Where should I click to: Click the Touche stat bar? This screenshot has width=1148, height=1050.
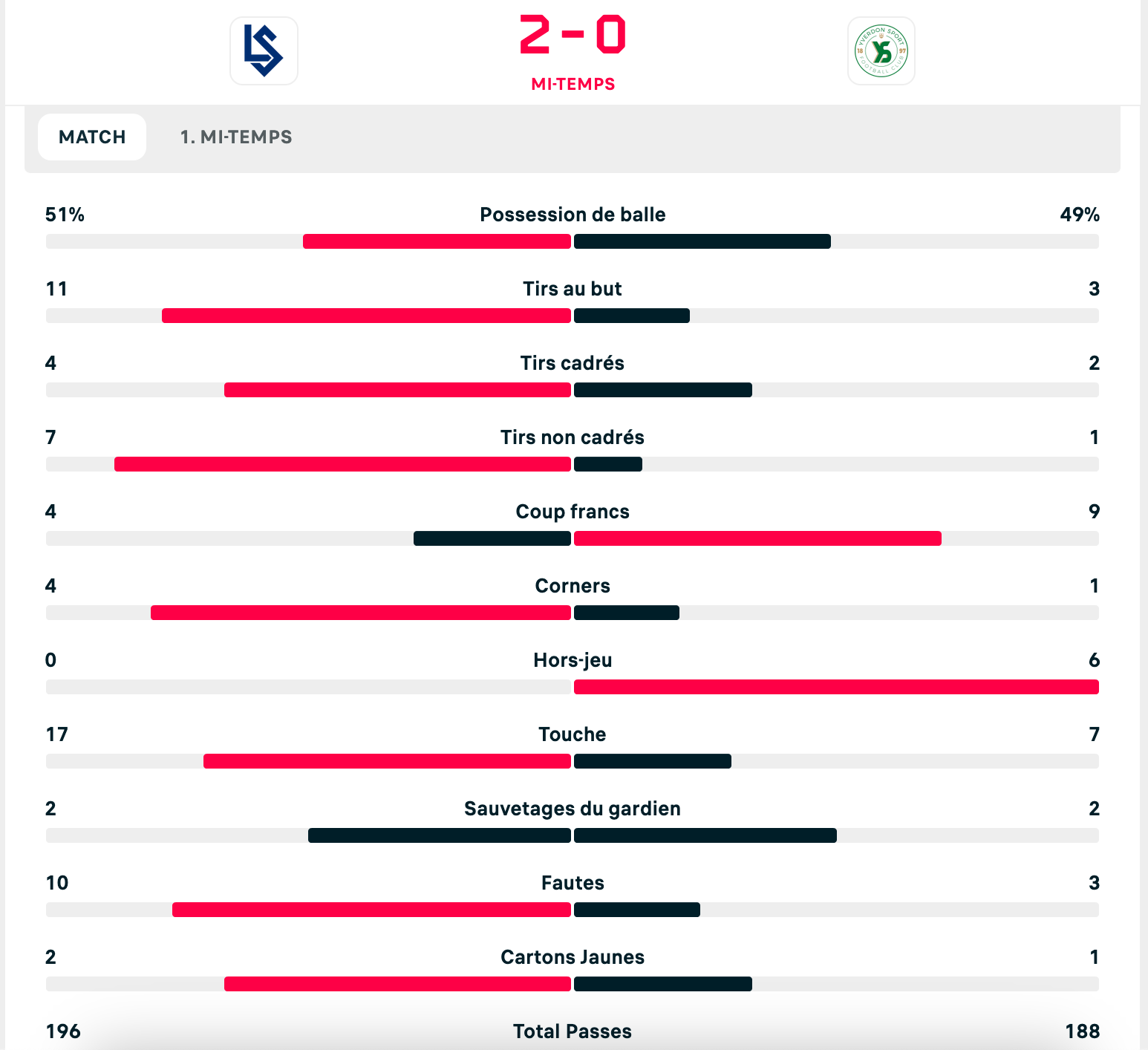[x=572, y=761]
